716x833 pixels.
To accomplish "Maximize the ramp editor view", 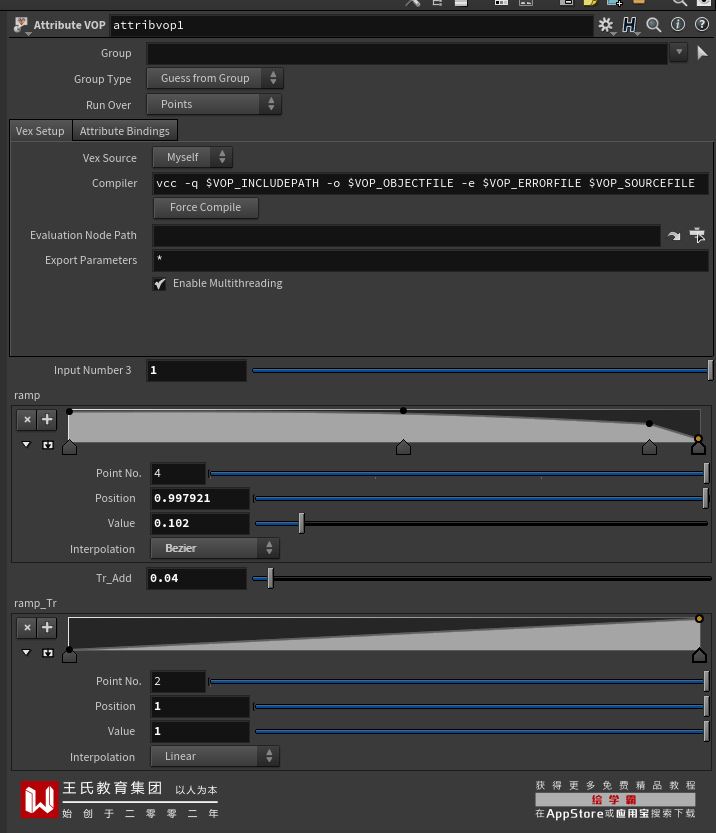I will (48, 445).
